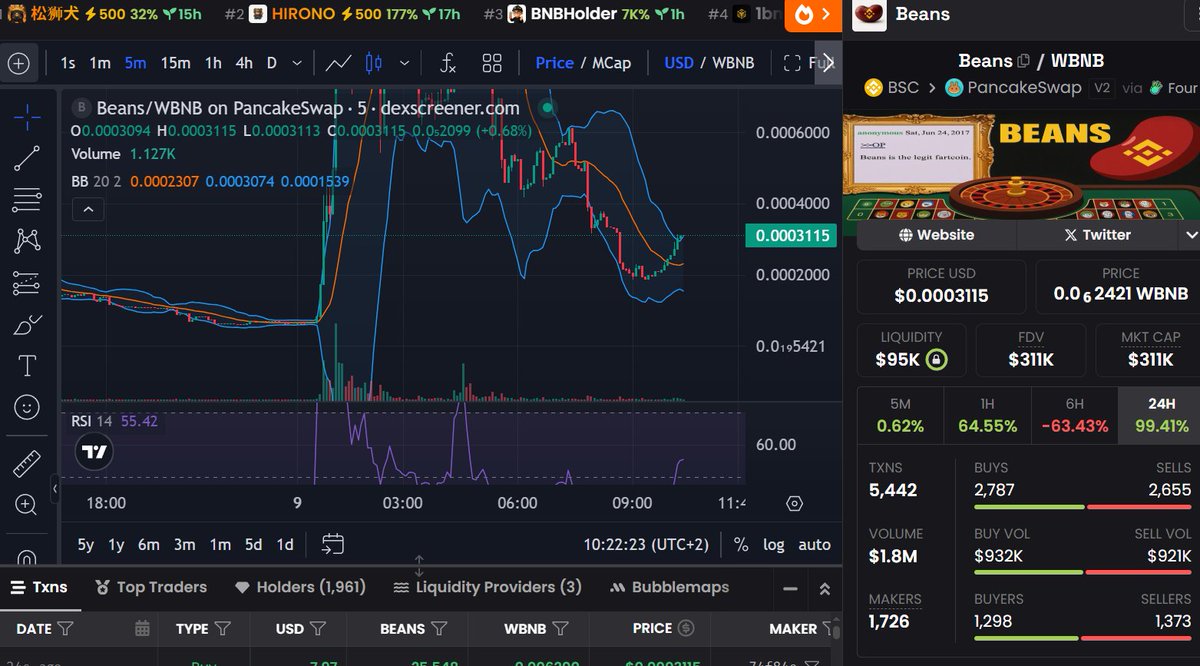
Task: Collapse the left chart side panel arrow
Action: [x=55, y=489]
